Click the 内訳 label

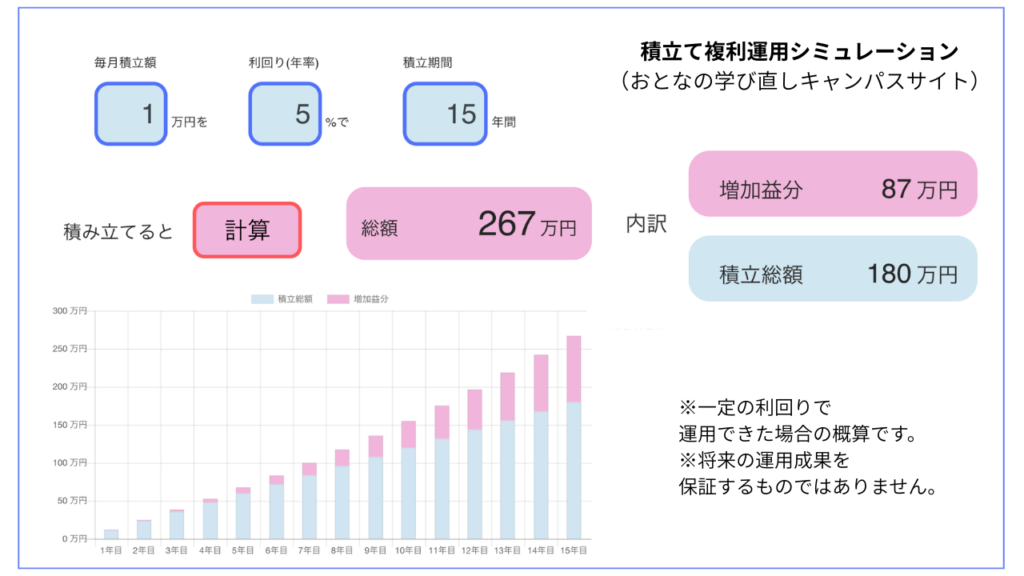(x=646, y=225)
